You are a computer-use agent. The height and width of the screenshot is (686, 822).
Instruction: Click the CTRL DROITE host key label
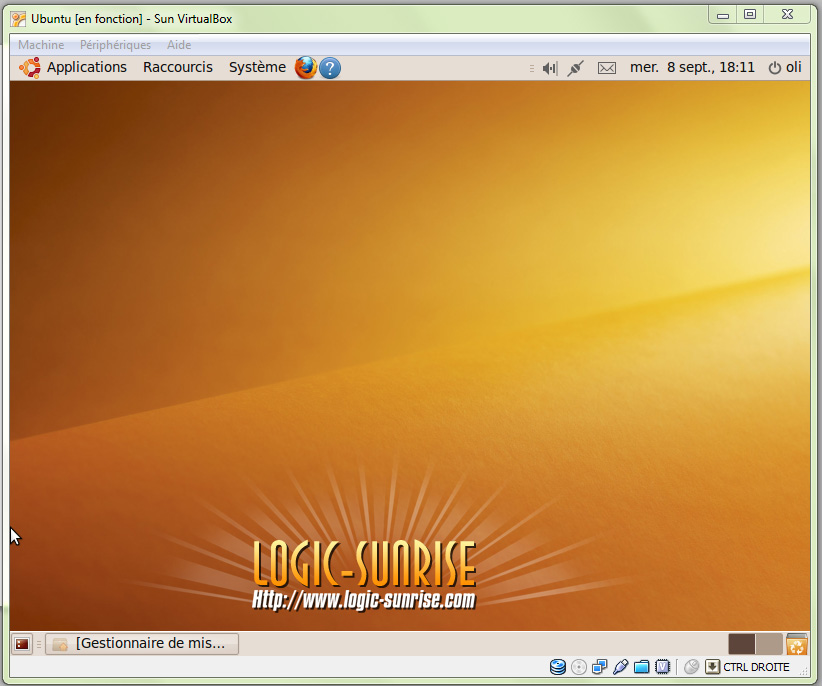click(756, 667)
